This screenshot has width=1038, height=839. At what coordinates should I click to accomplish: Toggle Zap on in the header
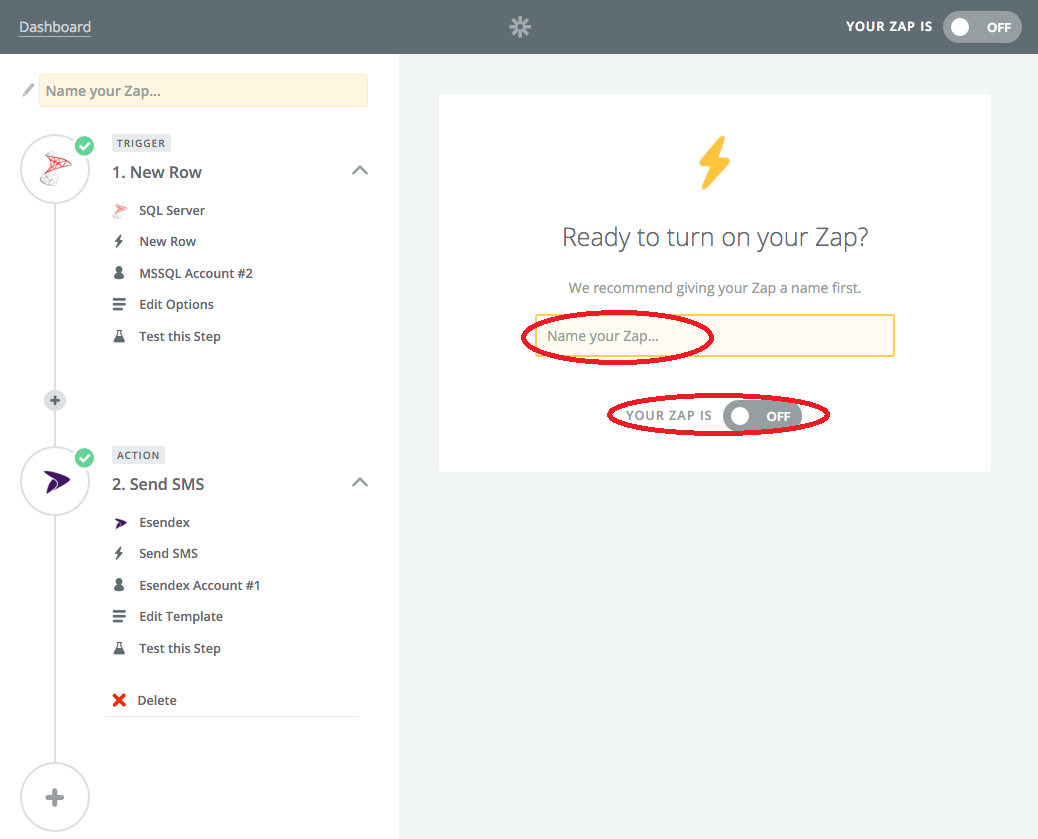tap(981, 27)
